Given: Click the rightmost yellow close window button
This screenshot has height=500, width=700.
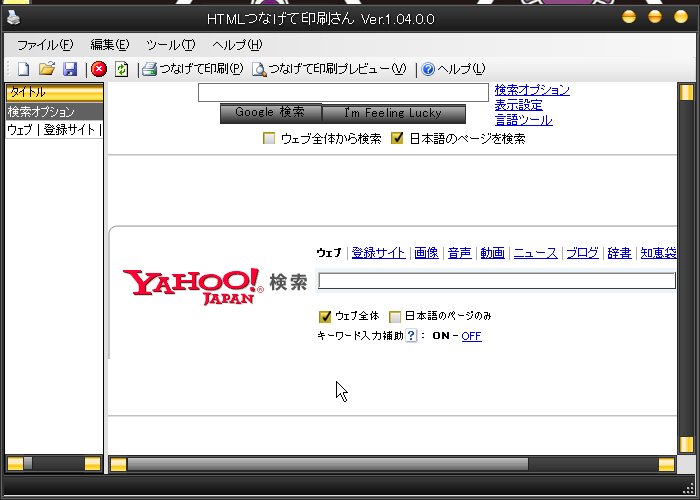Looking at the screenshot, I should click(681, 17).
